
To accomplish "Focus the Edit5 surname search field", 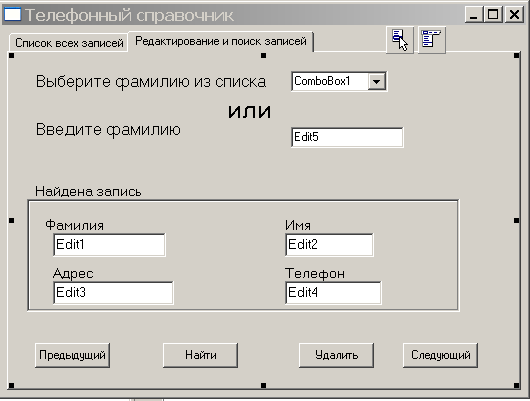I will point(347,137).
